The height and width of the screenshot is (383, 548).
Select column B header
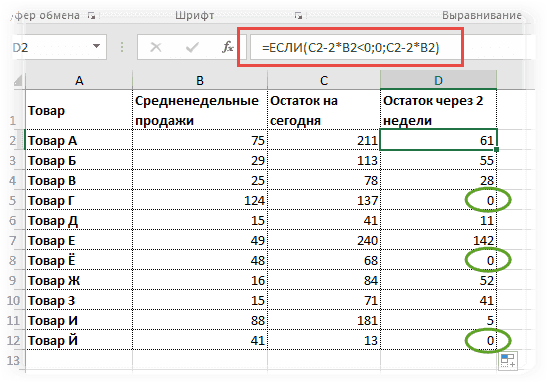pyautogui.click(x=200, y=81)
